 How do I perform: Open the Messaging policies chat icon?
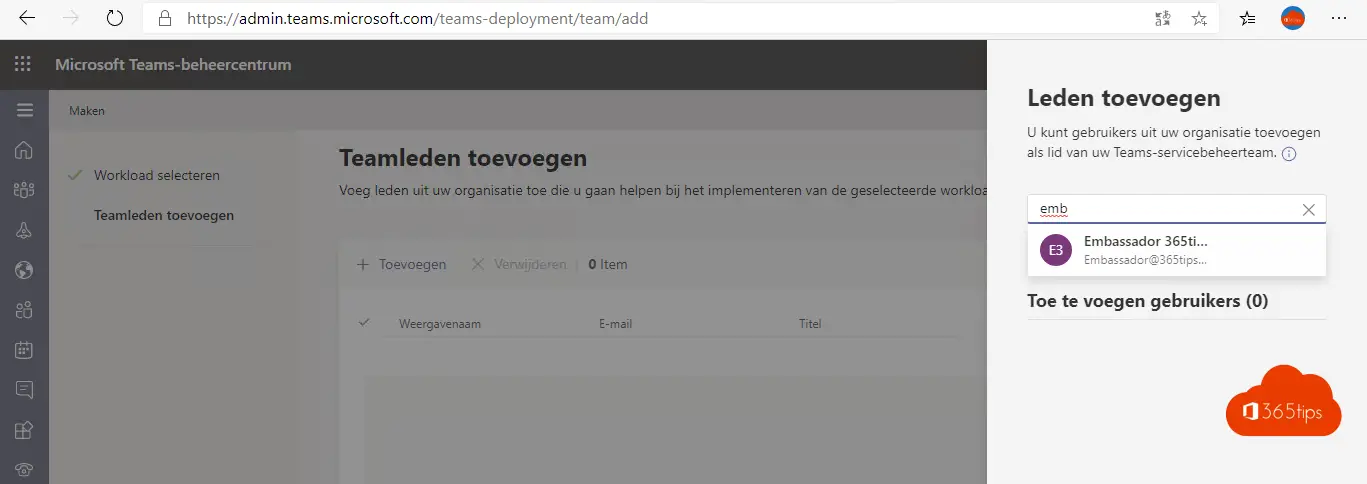24,389
